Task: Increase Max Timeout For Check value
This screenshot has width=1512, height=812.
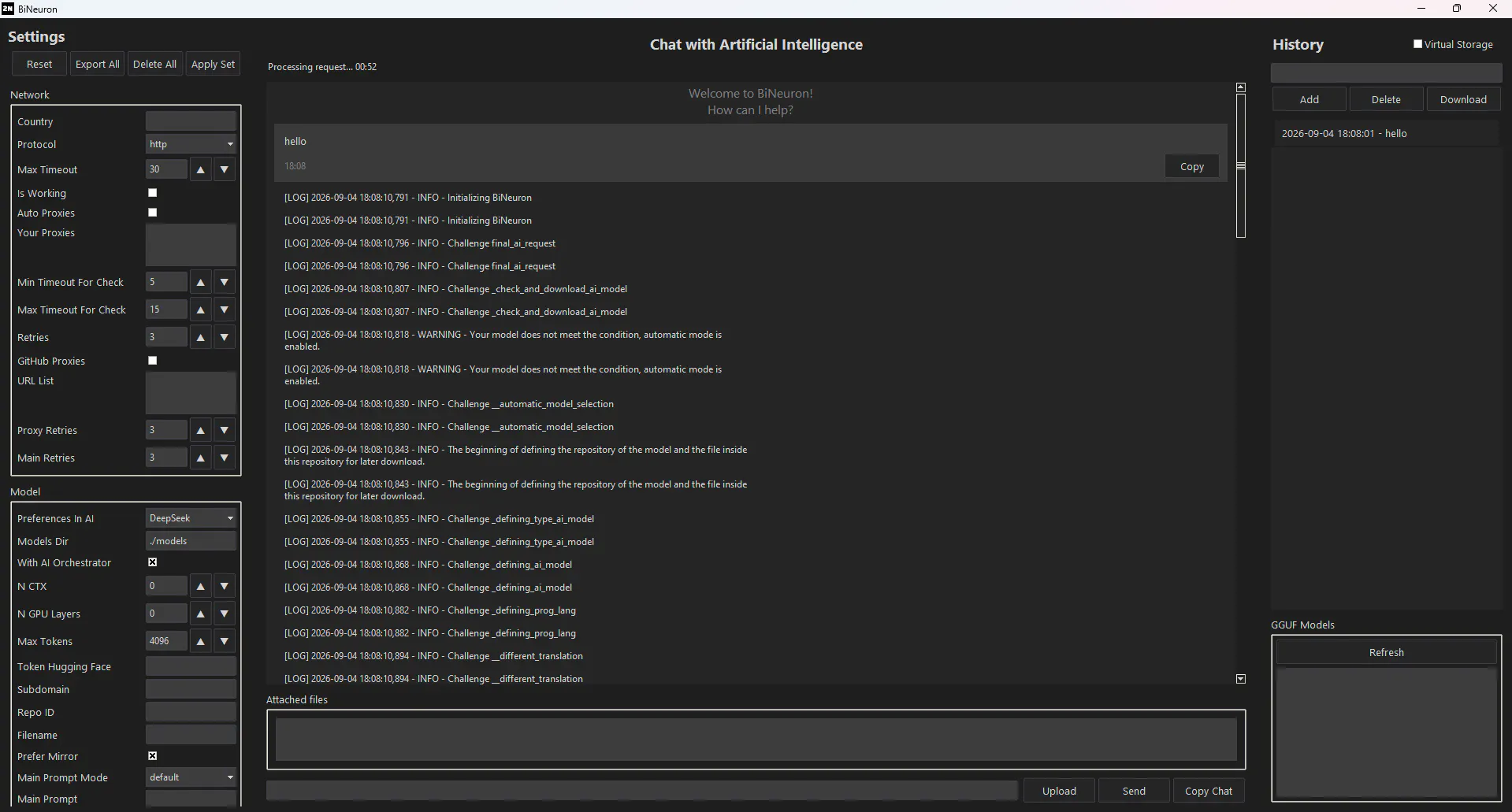Action: coord(201,310)
